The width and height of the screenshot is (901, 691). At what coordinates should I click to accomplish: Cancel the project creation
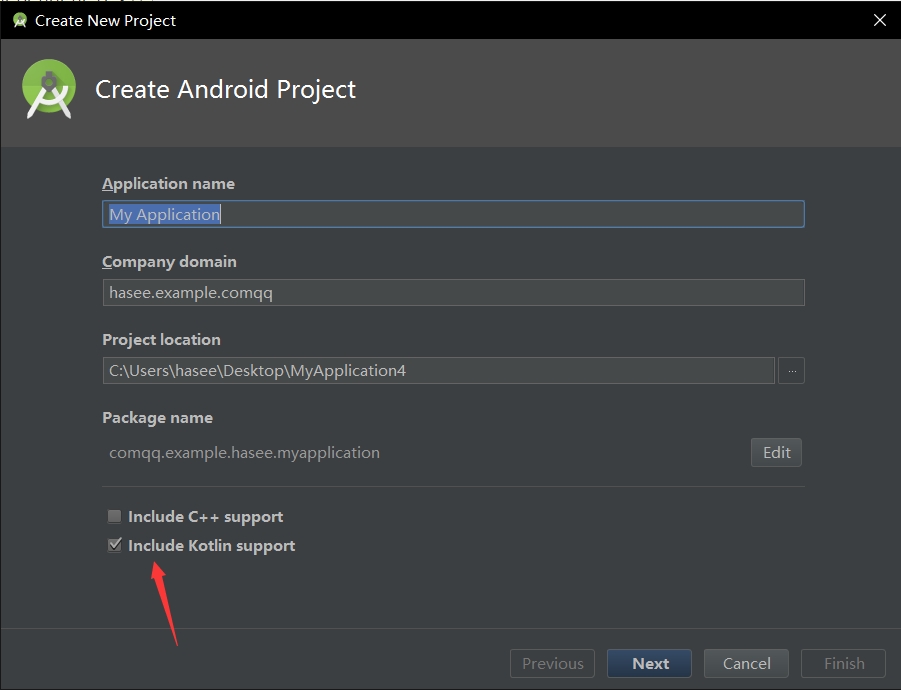pyautogui.click(x=746, y=663)
